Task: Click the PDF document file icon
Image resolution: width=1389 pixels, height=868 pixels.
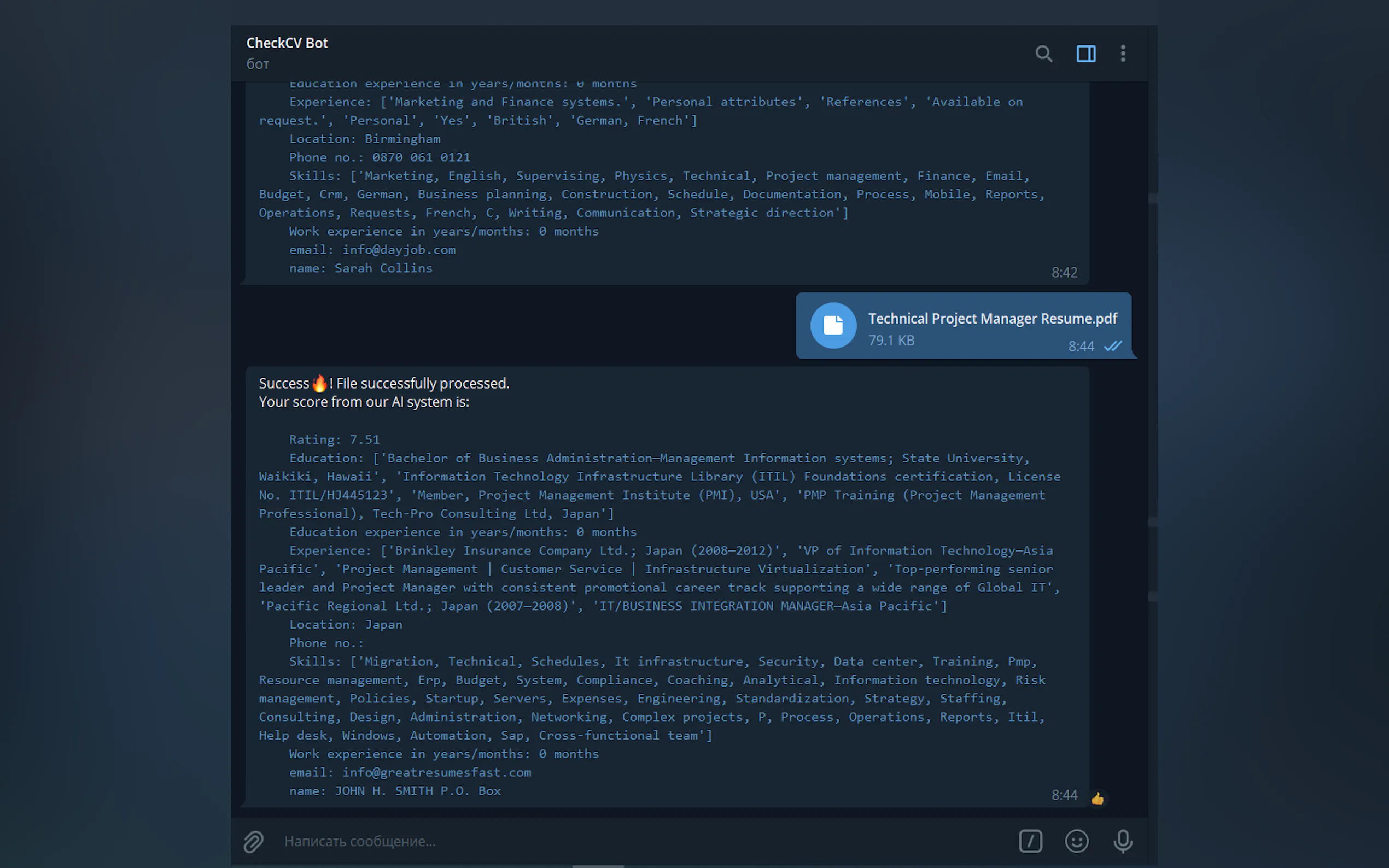Action: tap(833, 326)
